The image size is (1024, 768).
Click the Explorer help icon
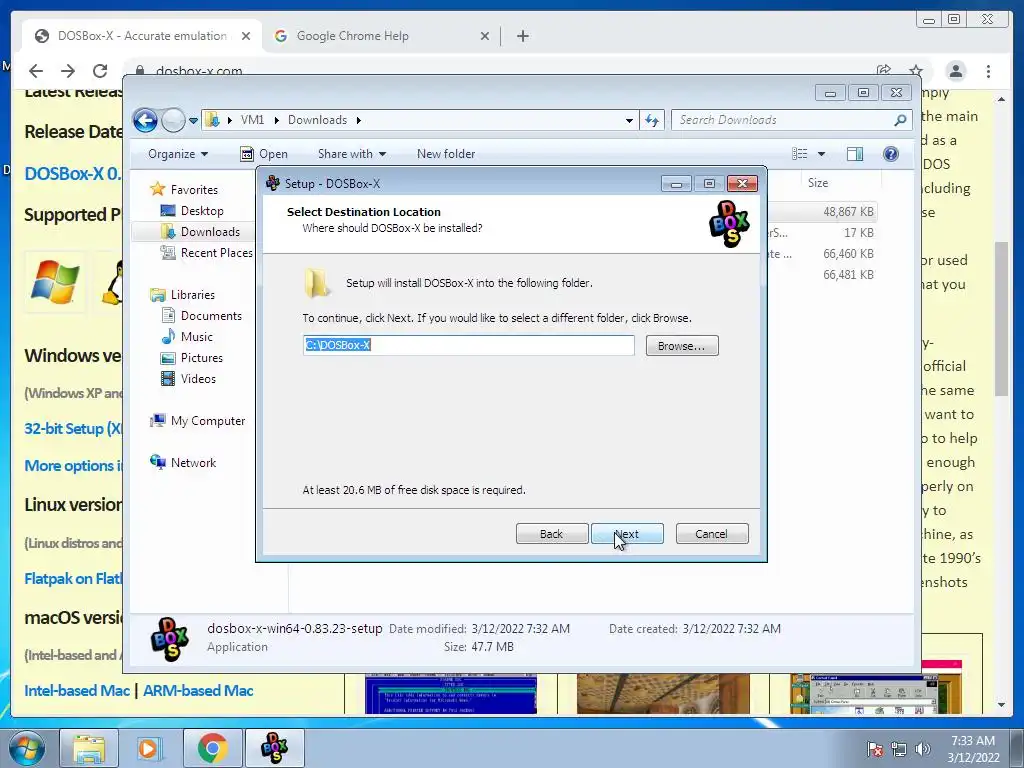click(891, 153)
